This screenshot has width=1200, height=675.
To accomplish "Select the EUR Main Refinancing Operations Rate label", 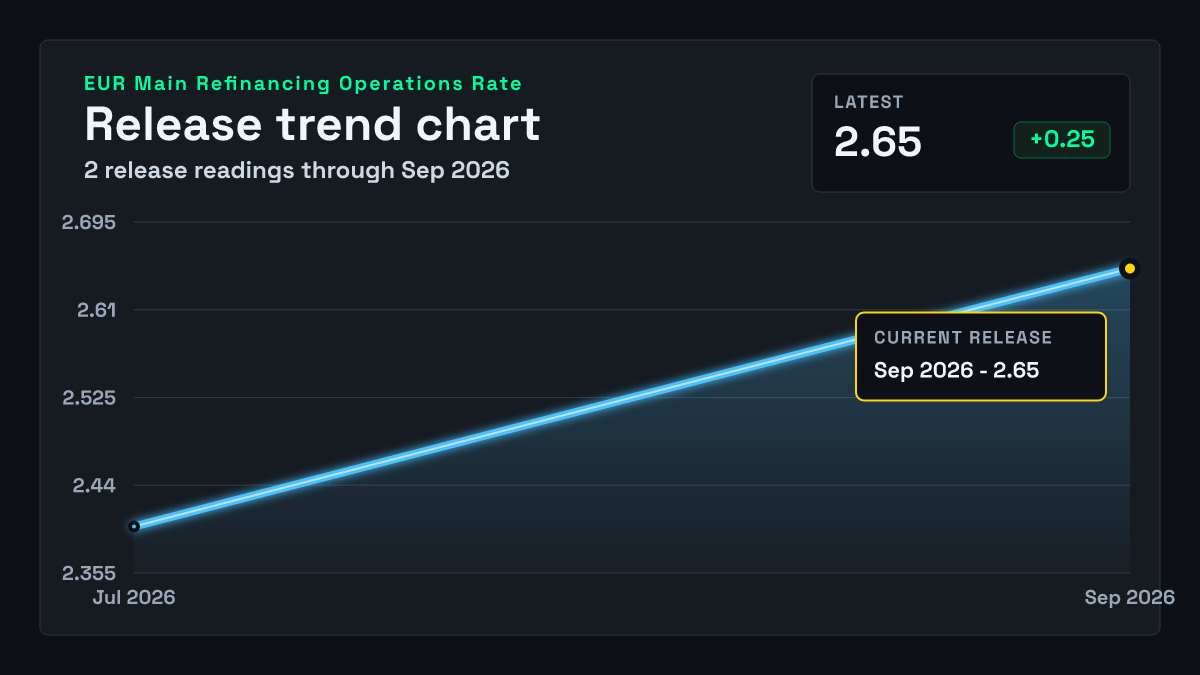I will coord(303,83).
